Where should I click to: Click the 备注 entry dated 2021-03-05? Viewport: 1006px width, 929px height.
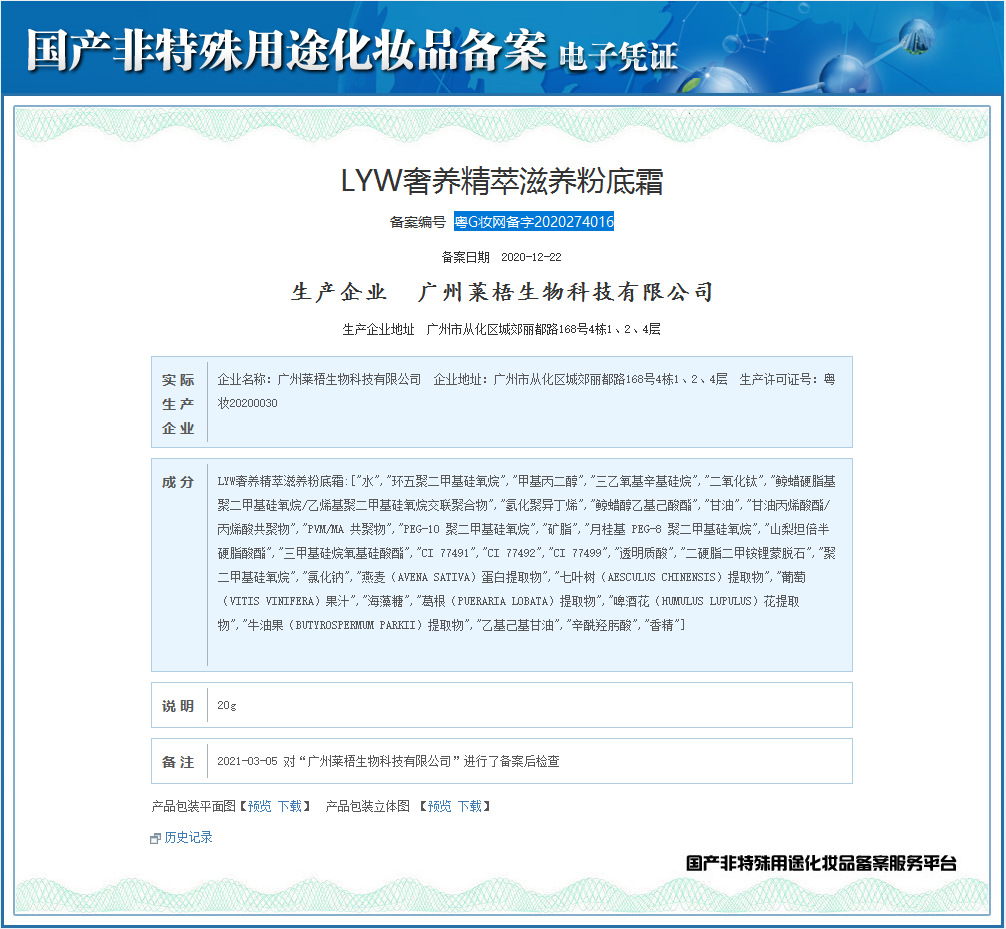click(388, 761)
